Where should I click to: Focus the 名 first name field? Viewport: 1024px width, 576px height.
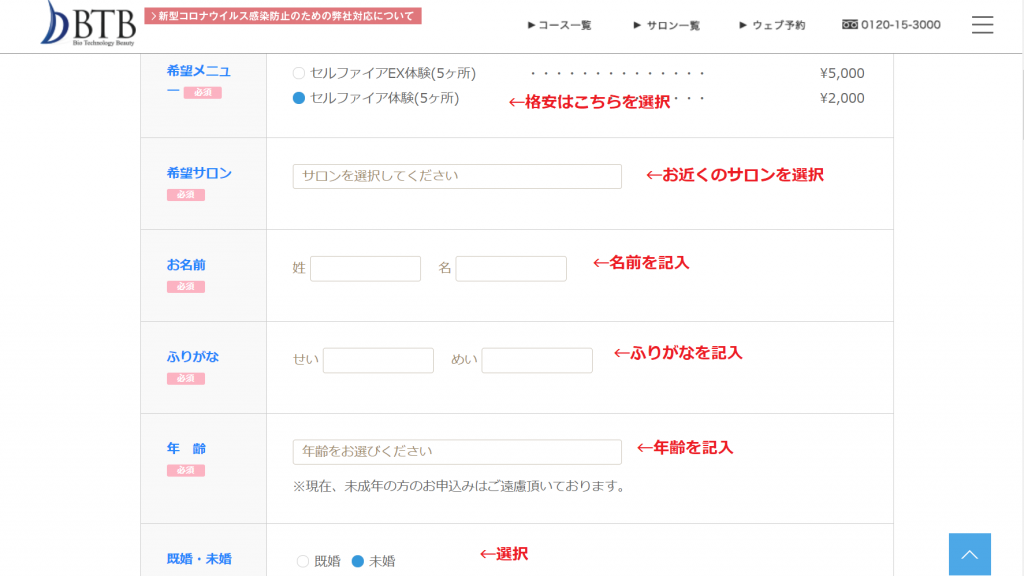(x=511, y=269)
